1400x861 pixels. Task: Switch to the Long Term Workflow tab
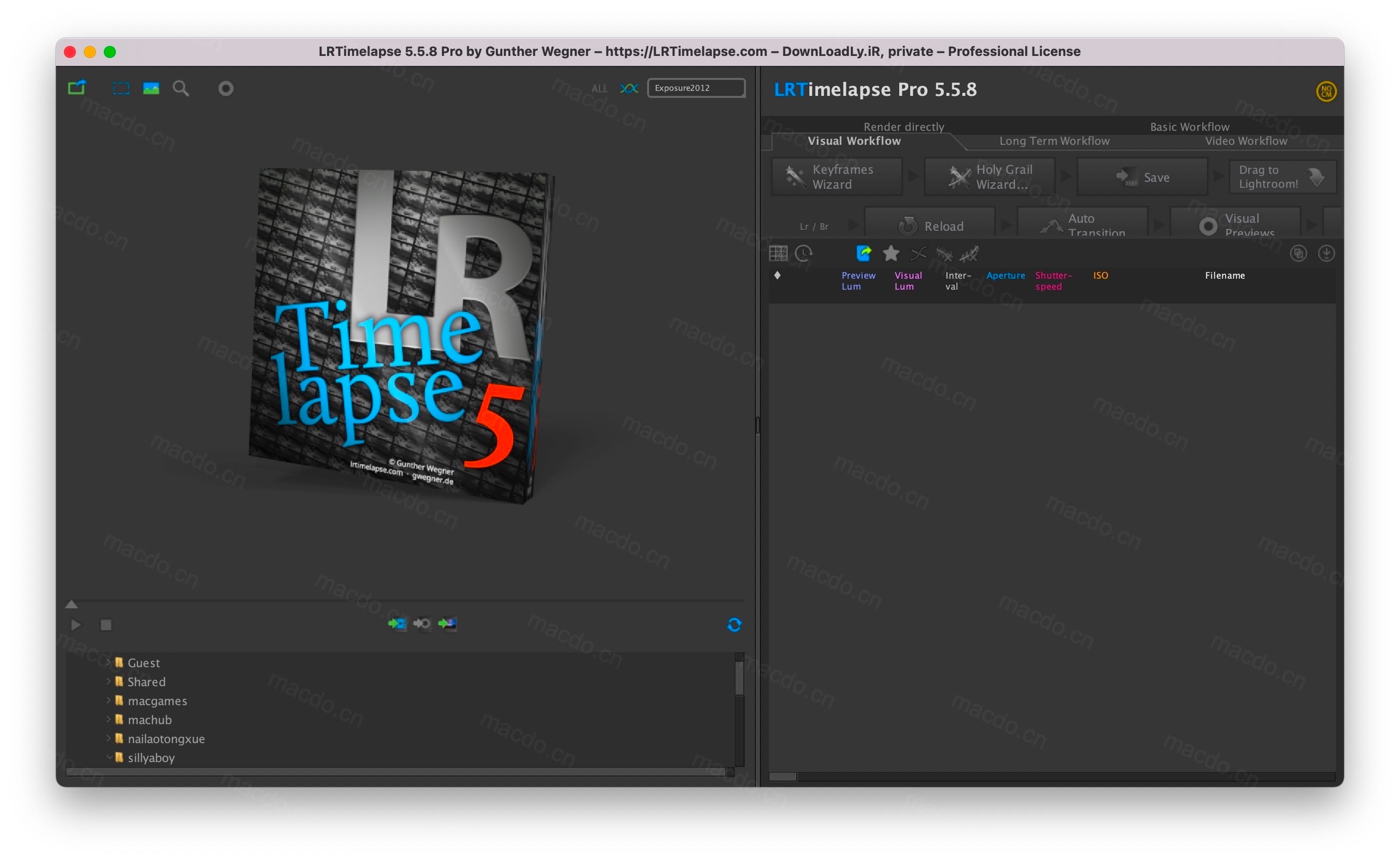[x=1054, y=141]
